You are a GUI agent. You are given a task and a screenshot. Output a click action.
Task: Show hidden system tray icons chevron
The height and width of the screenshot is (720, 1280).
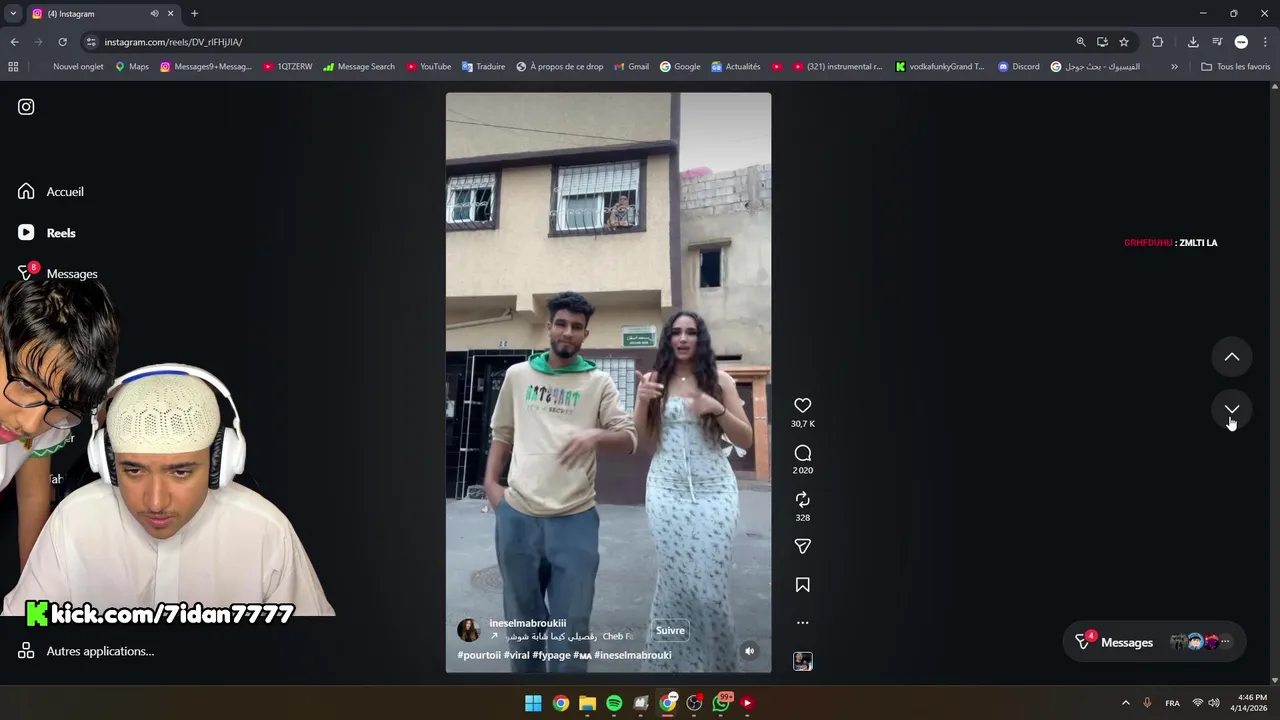tap(1125, 703)
